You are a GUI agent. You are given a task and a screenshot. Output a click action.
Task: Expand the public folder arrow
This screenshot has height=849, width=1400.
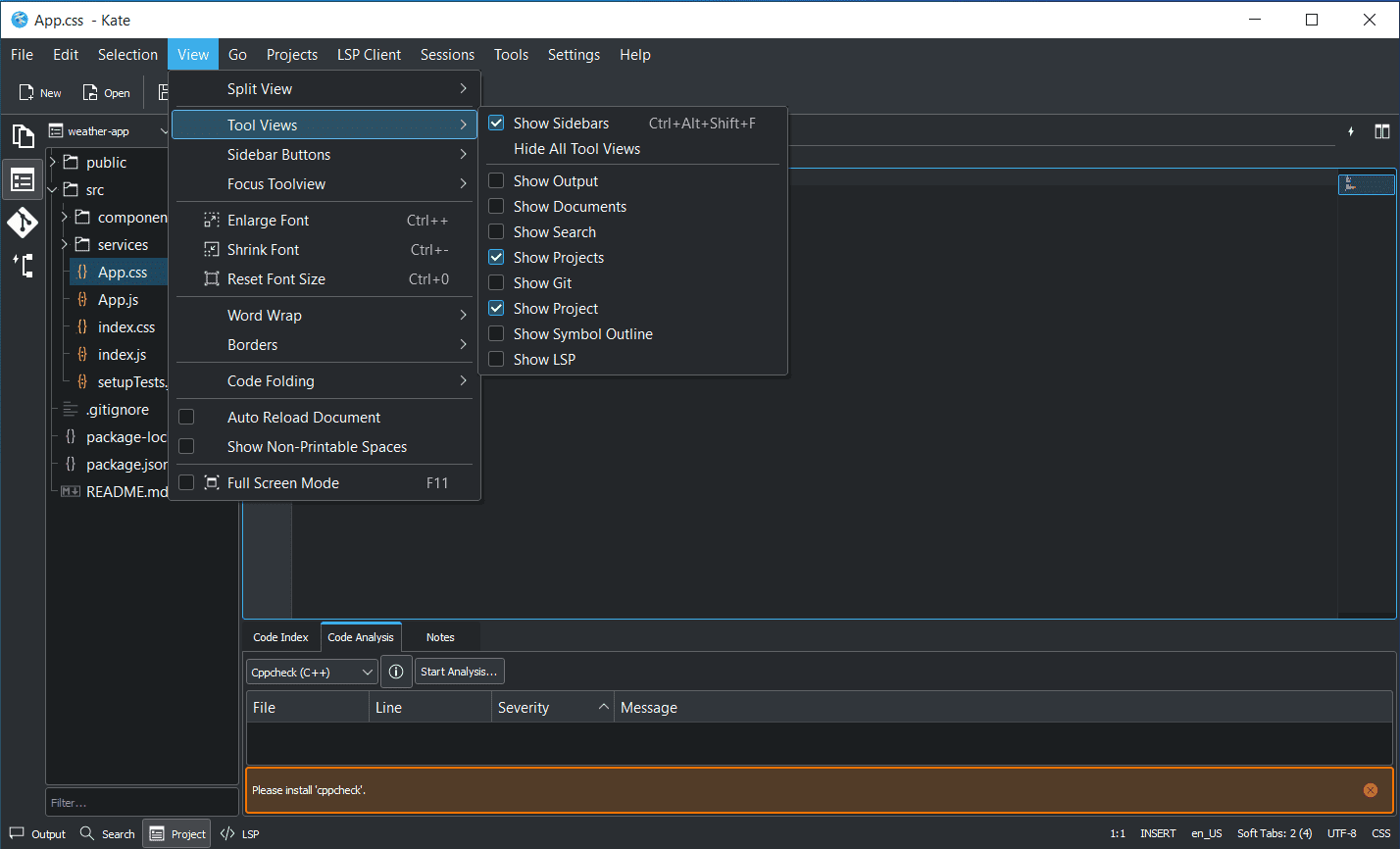click(53, 163)
